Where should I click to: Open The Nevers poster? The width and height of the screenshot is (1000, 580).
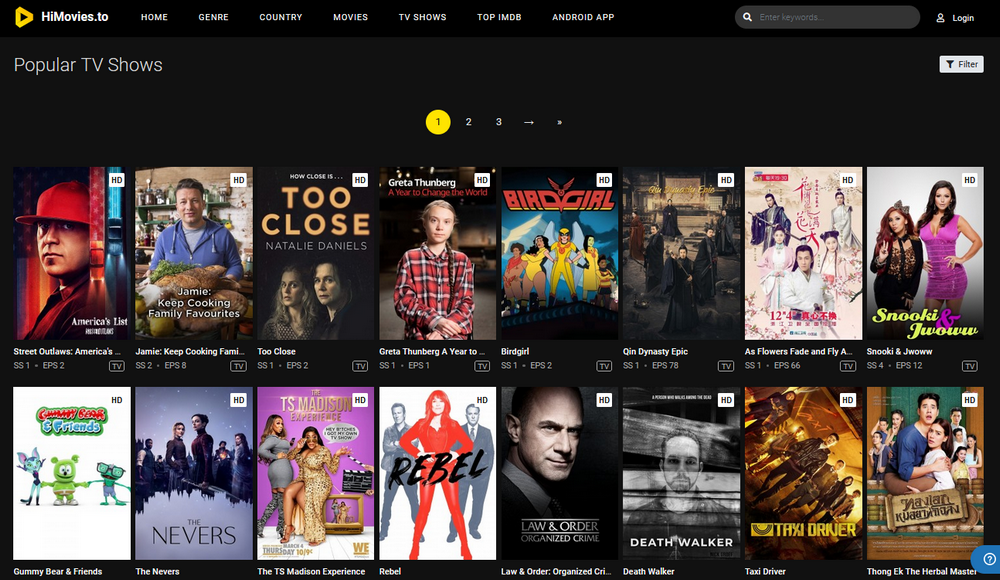point(194,473)
